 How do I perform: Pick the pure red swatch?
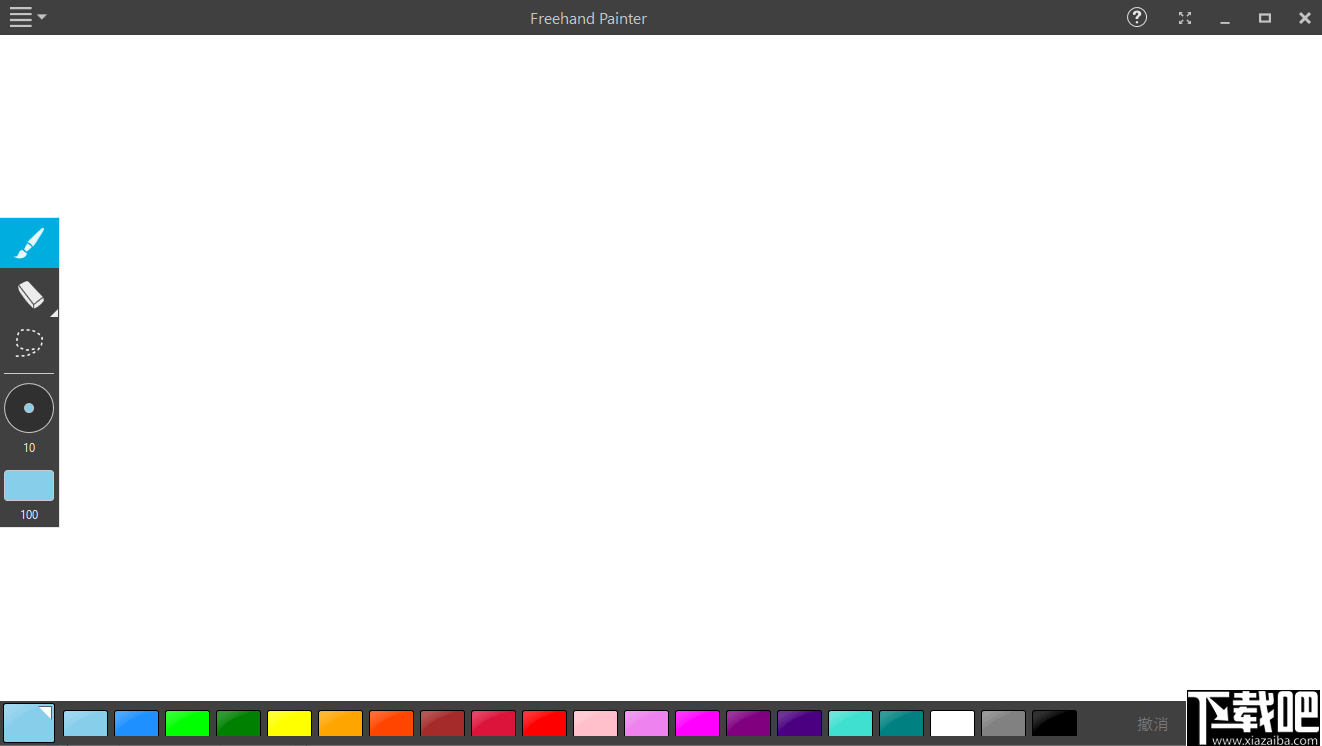click(x=545, y=723)
